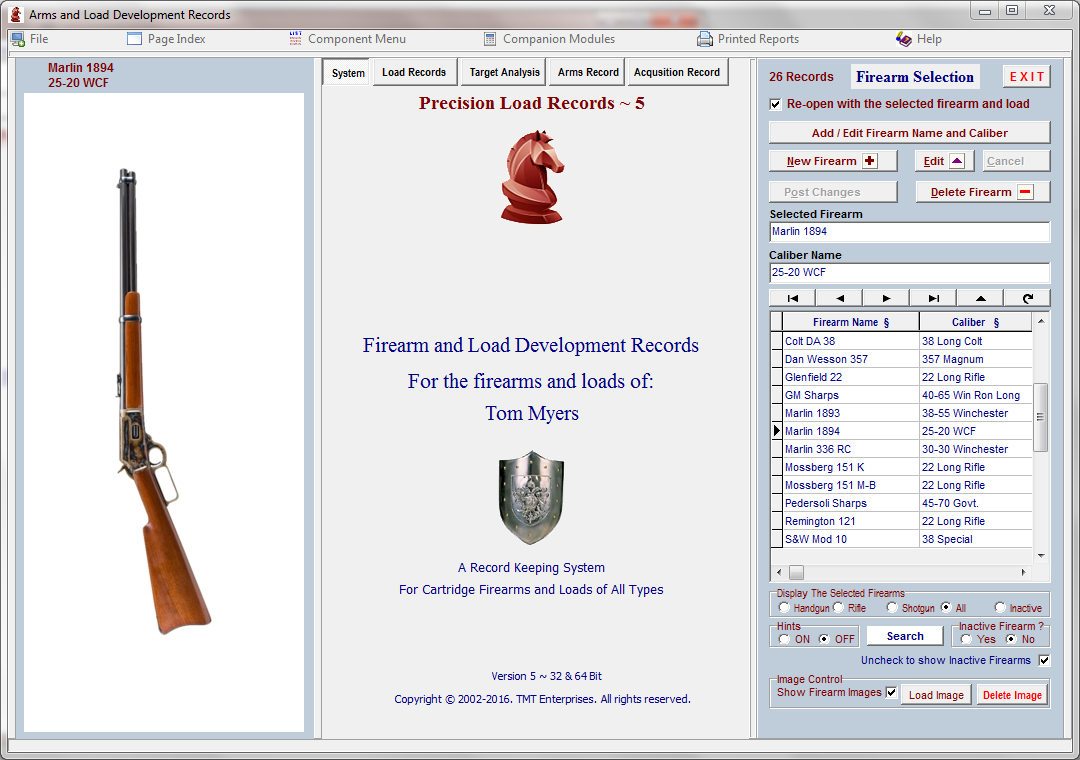Image resolution: width=1080 pixels, height=760 pixels.
Task: Go to the next firearm record
Action: pos(886,298)
